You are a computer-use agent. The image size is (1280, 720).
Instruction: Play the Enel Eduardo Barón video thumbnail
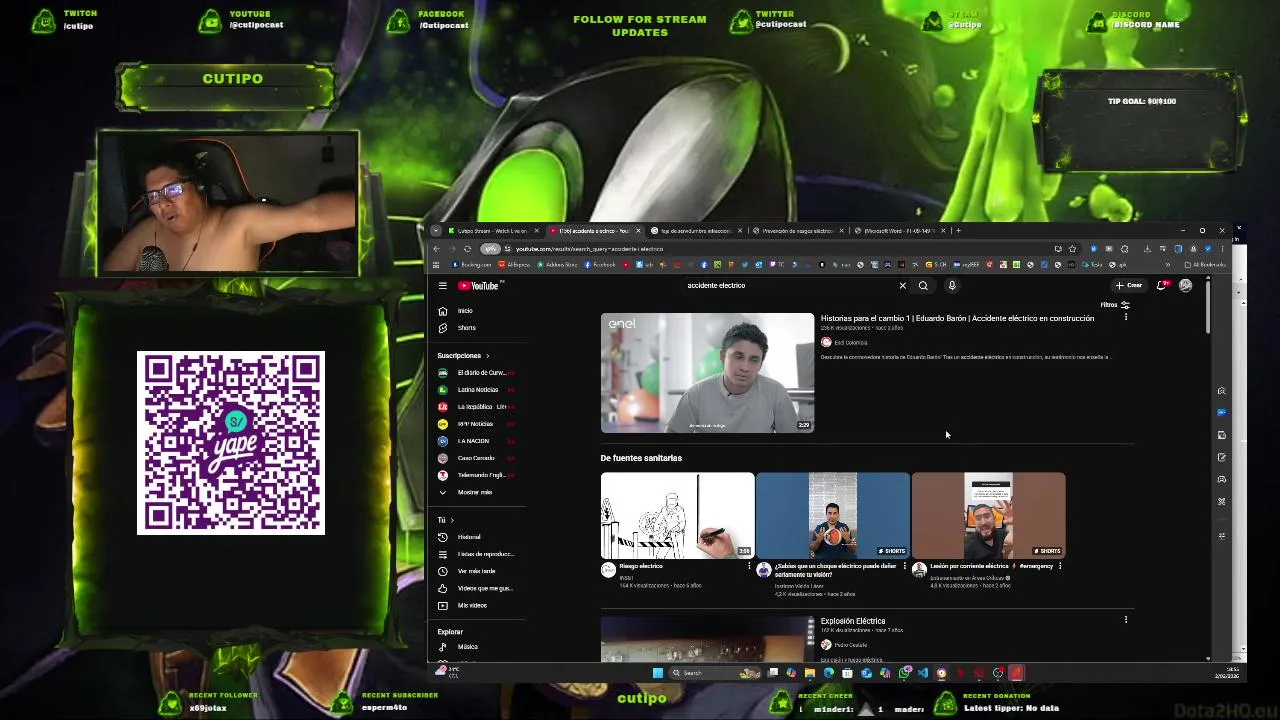pos(707,373)
